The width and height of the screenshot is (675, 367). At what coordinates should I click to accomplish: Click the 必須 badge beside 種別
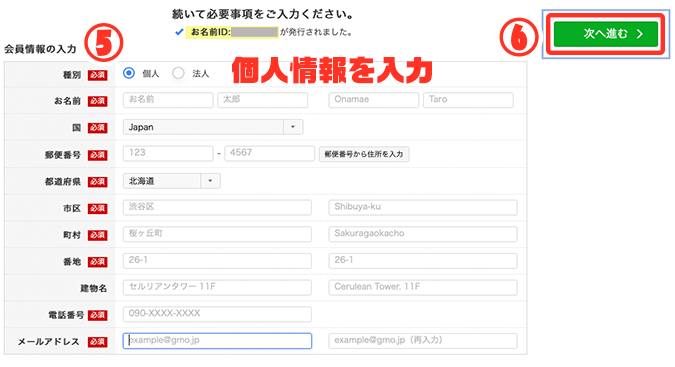click(x=98, y=75)
